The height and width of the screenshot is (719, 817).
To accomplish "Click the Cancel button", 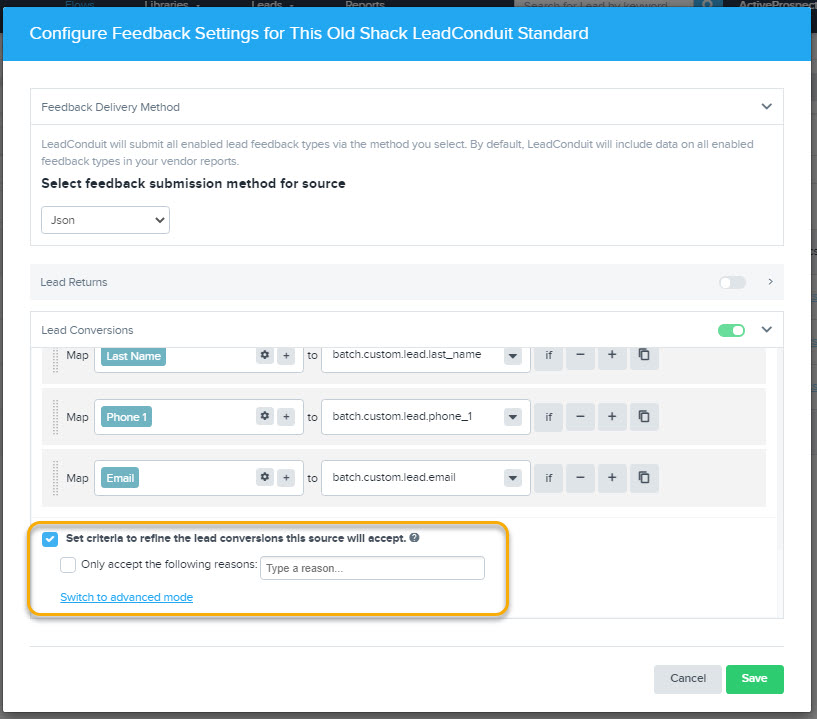I will point(688,678).
